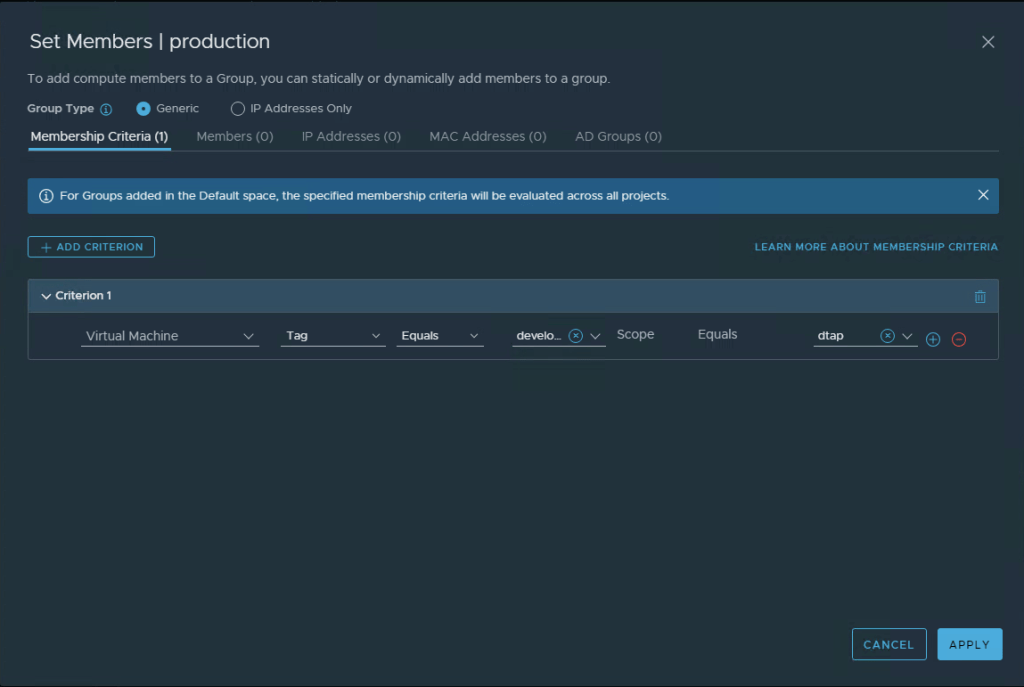The image size is (1024, 687).
Task: Delete Criterion 1 with trash icon
Action: [979, 297]
